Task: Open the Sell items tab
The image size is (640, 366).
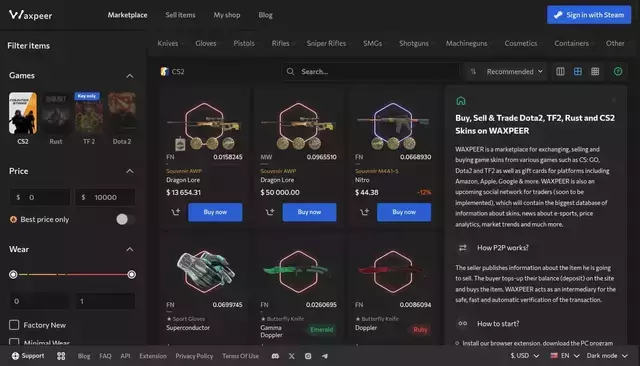Action: (180, 15)
